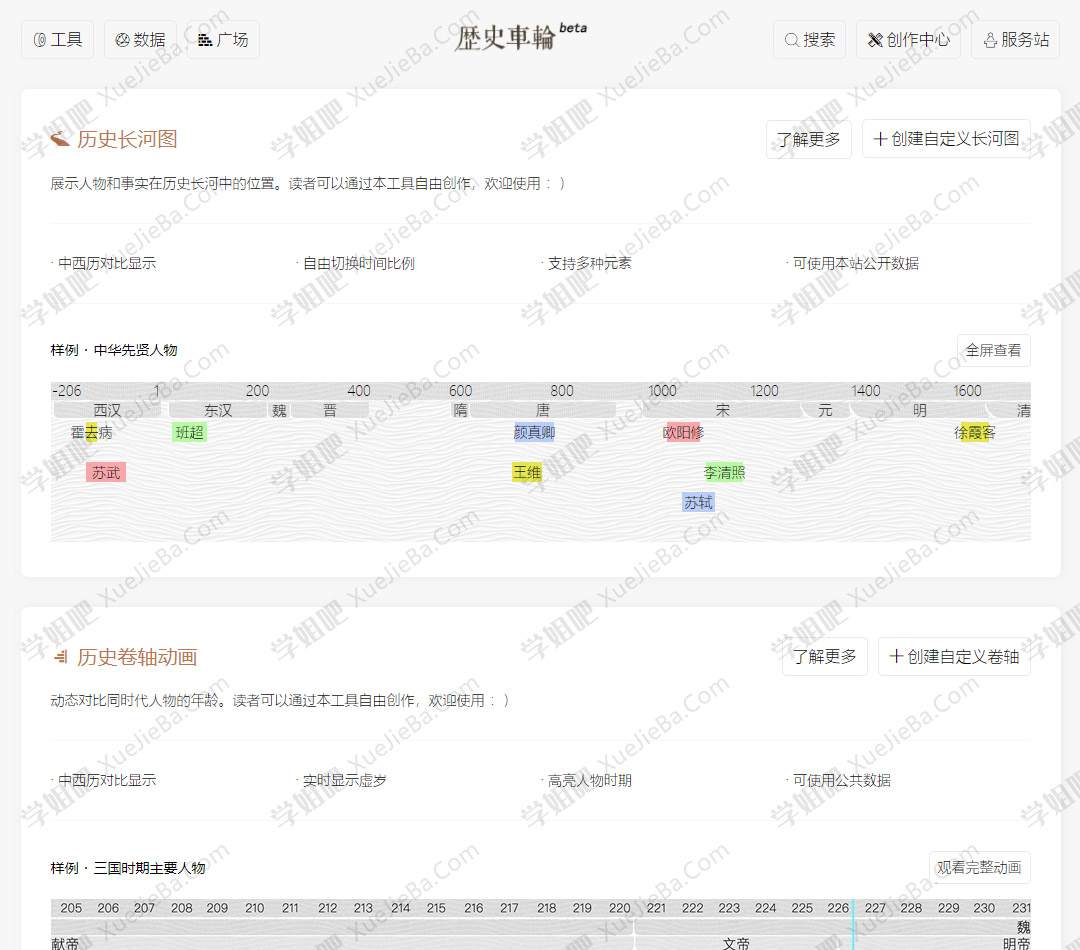Click 观看完整动画 button
This screenshot has width=1080, height=950.
click(x=979, y=868)
